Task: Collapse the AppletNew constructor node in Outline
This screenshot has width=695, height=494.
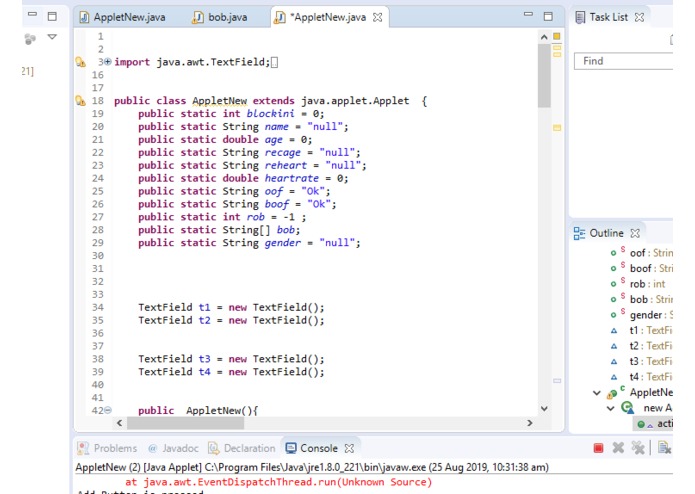Action: (597, 393)
